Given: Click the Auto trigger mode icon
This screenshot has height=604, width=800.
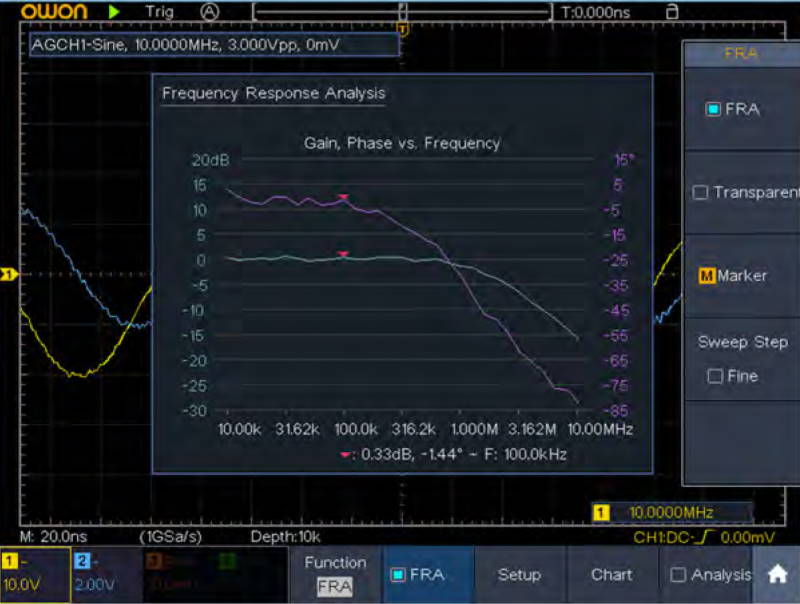Looking at the screenshot, I should (209, 12).
